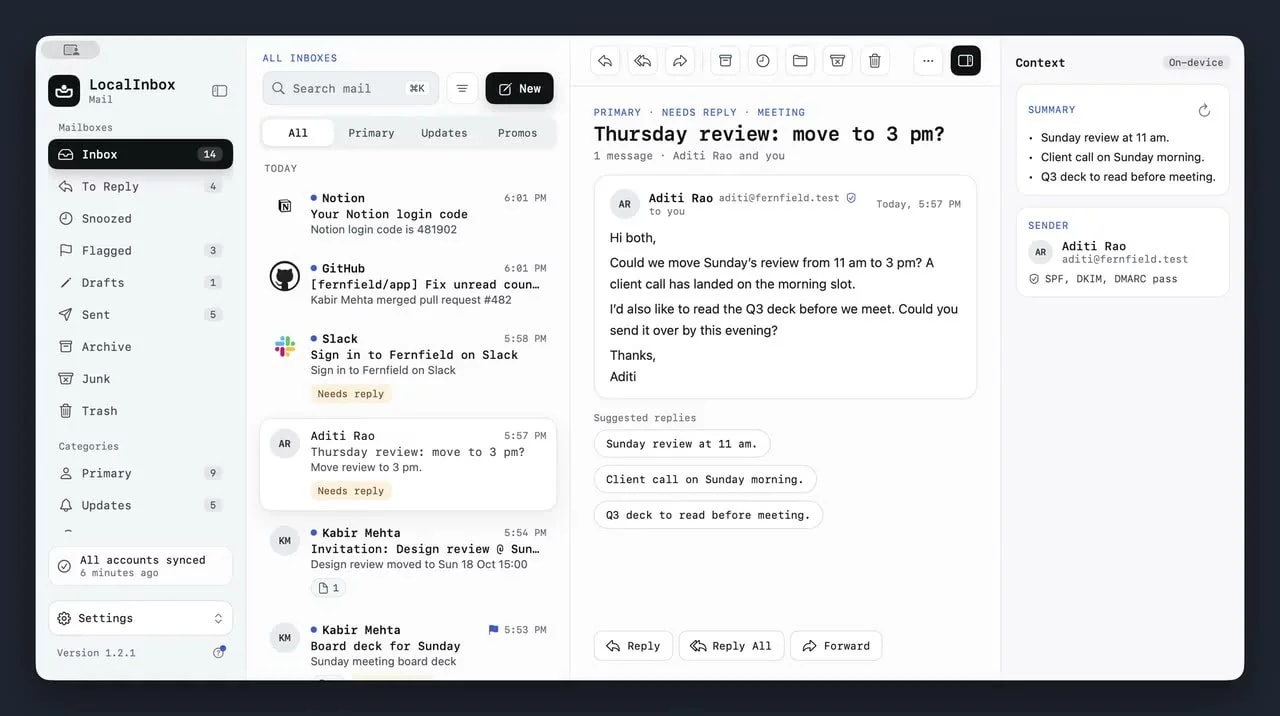Switch to the Promos tab
1280x716 pixels.
tap(517, 132)
